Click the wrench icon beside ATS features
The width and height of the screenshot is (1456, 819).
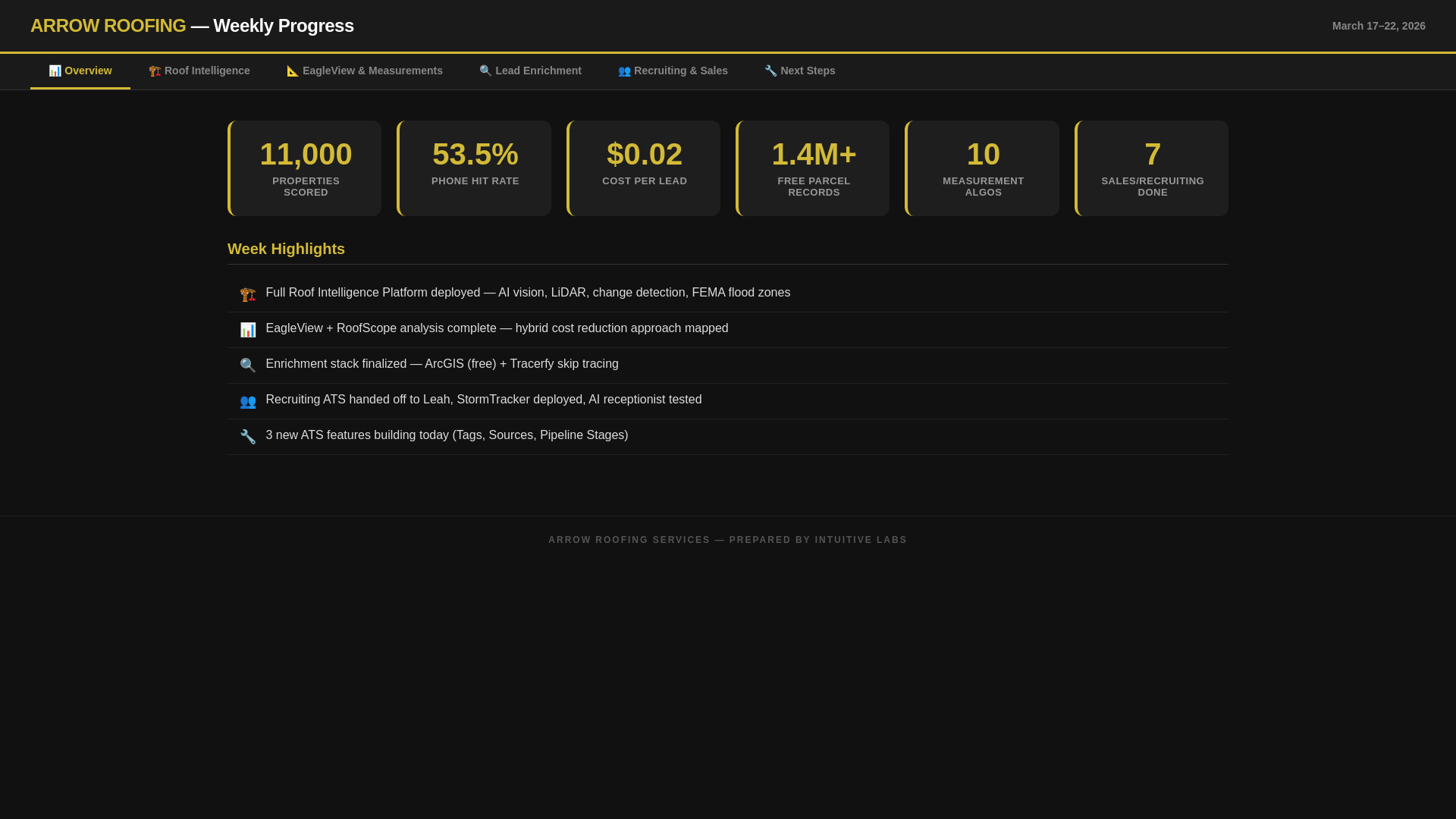tap(248, 437)
